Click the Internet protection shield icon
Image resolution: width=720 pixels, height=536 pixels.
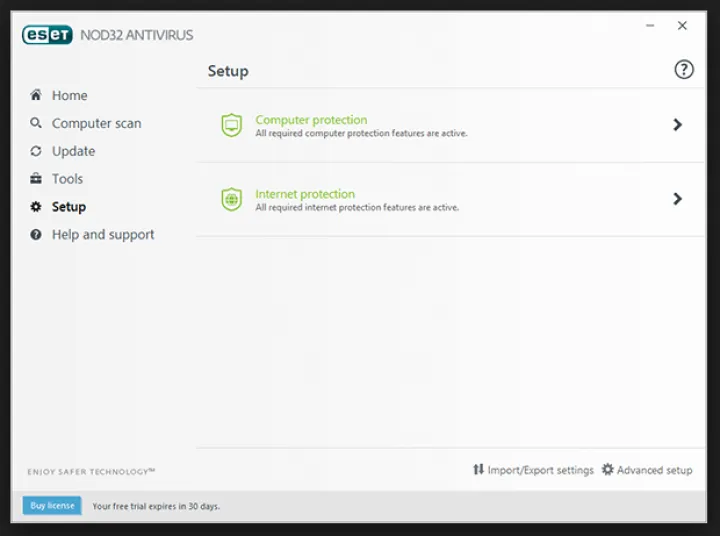pos(231,199)
